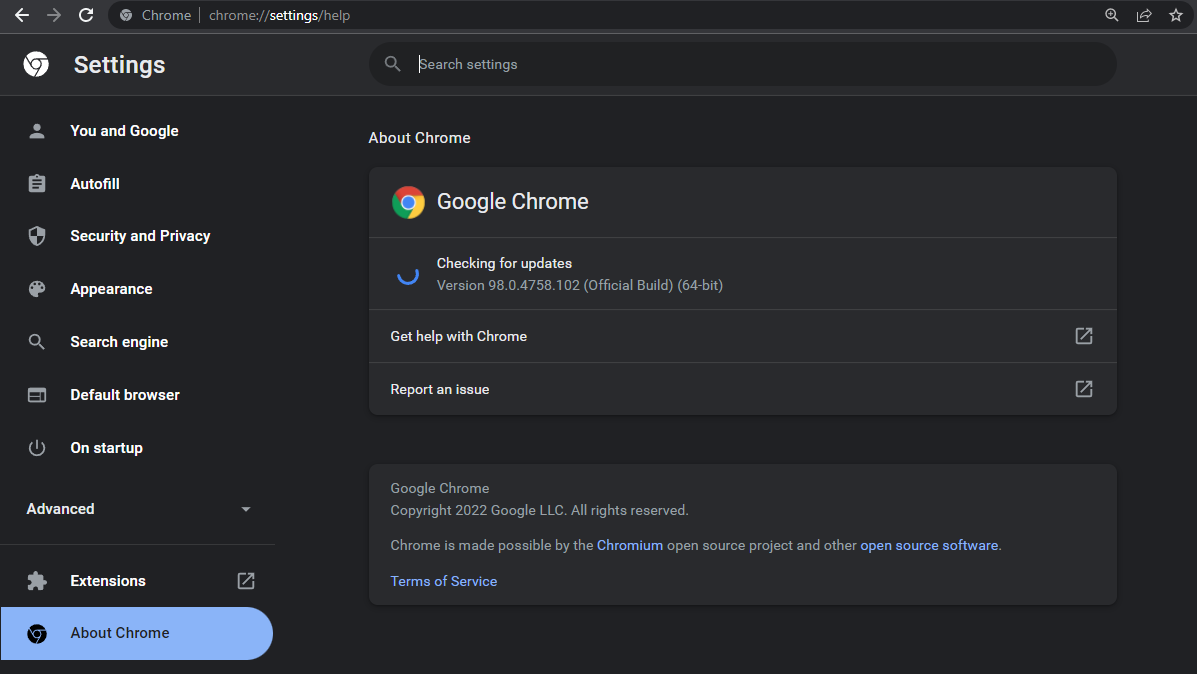Click the Copyright 2022 Google LLC text
Image resolution: width=1197 pixels, height=674 pixels.
pos(539,510)
